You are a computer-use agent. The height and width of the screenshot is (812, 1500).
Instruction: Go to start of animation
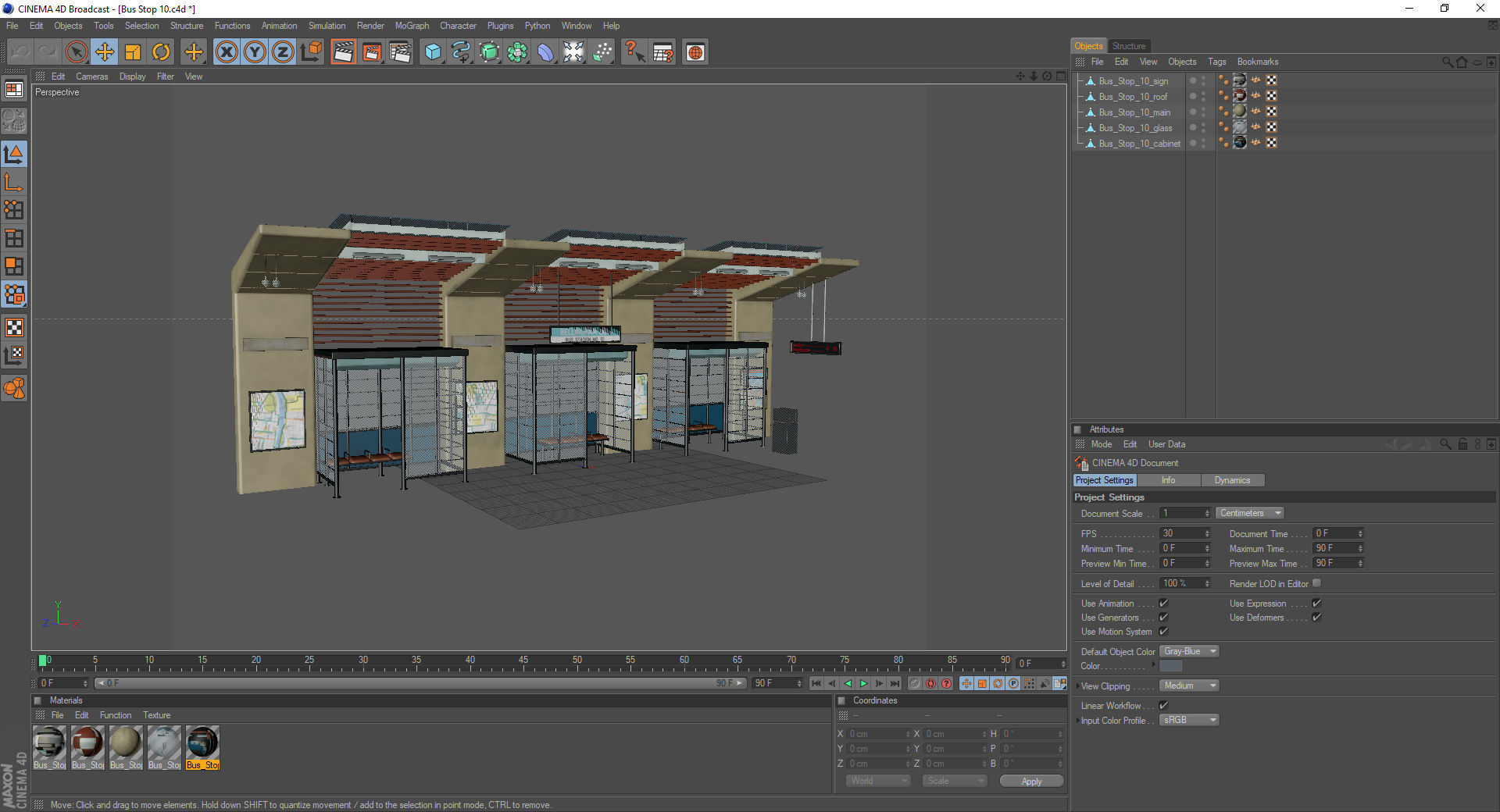tap(816, 683)
